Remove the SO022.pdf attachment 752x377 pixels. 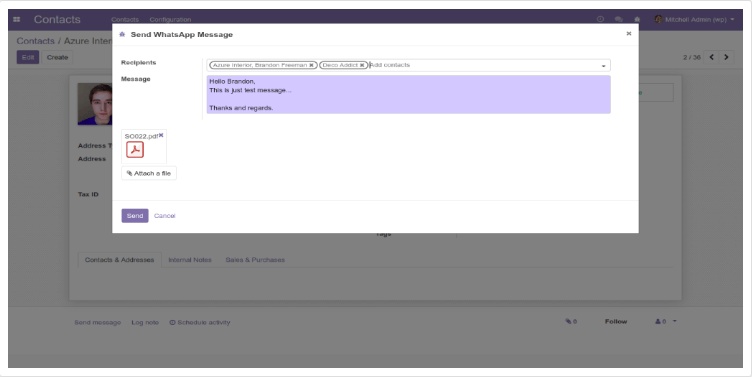click(x=161, y=135)
